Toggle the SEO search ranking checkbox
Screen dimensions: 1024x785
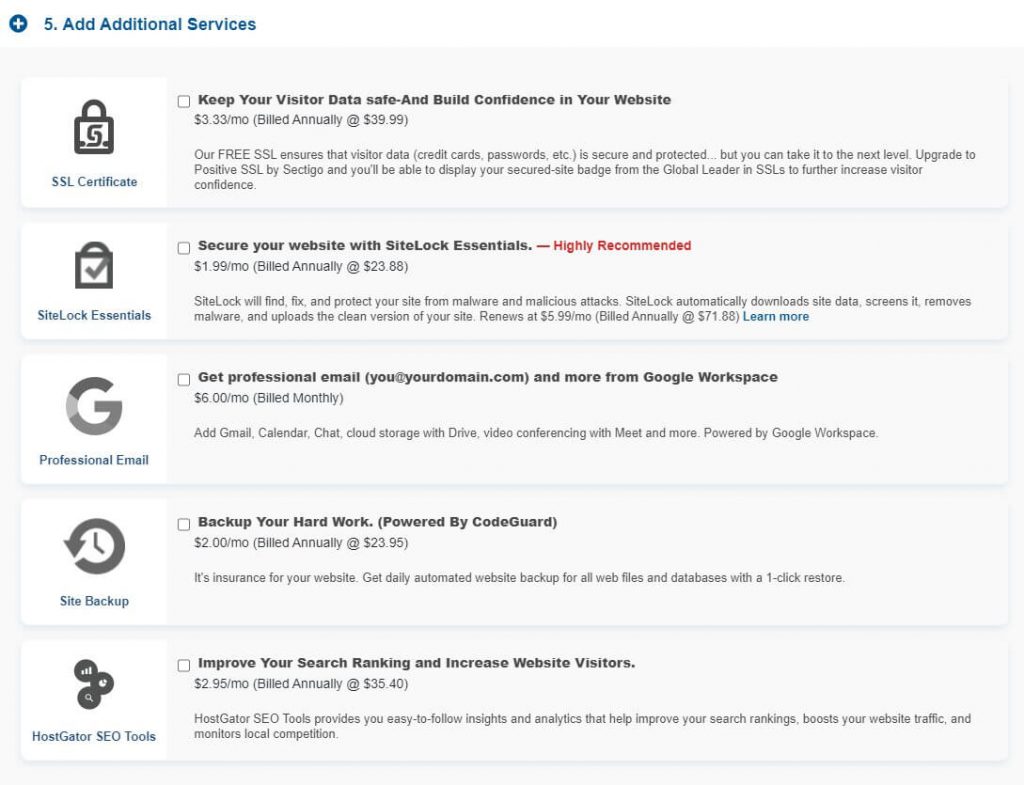click(x=184, y=665)
